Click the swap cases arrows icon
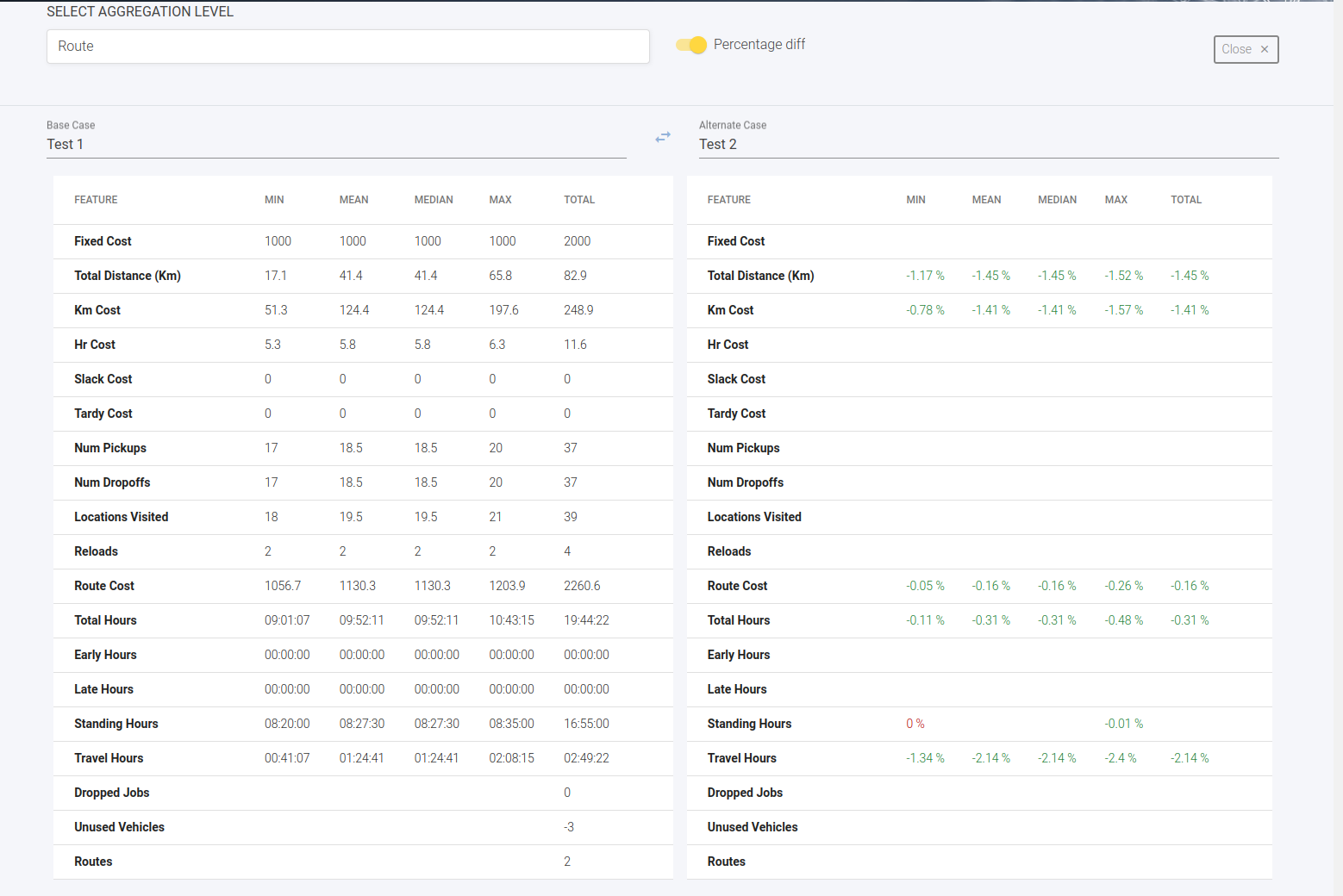 [x=662, y=137]
